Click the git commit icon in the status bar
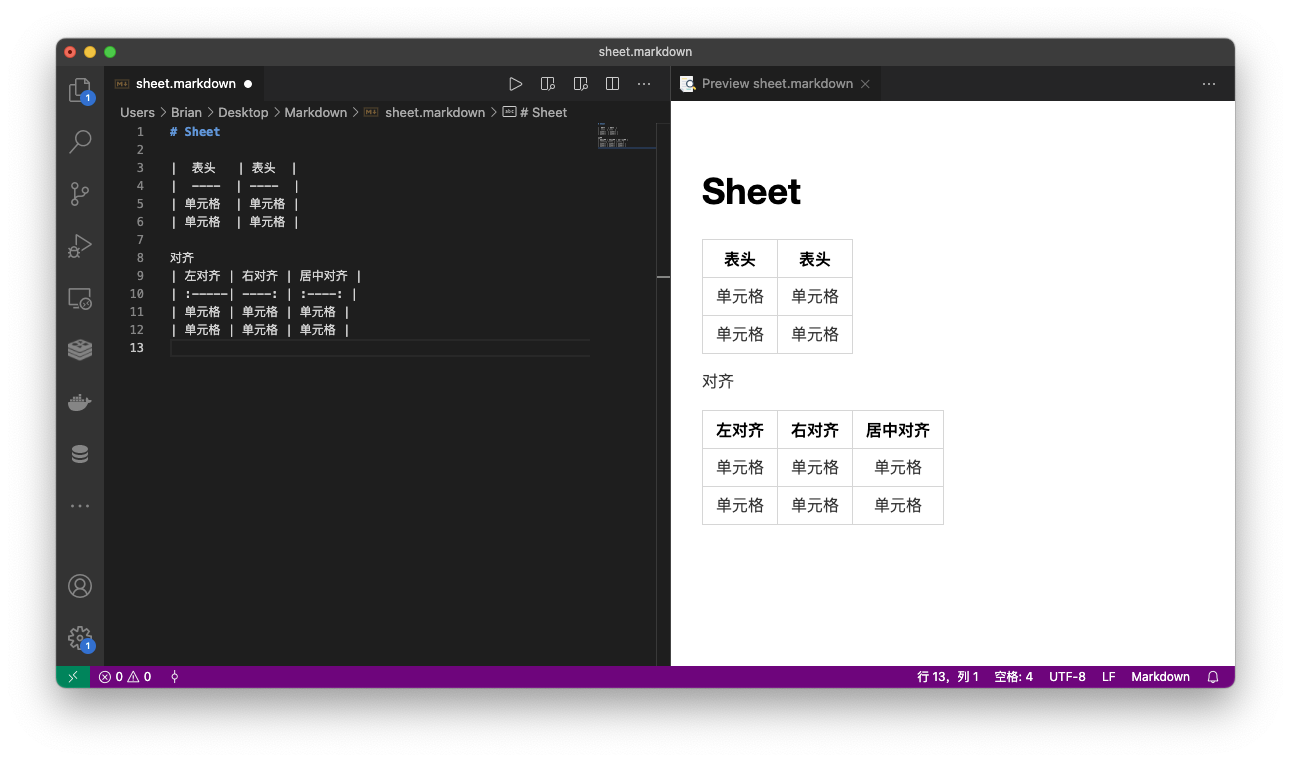1291x762 pixels. click(x=174, y=677)
